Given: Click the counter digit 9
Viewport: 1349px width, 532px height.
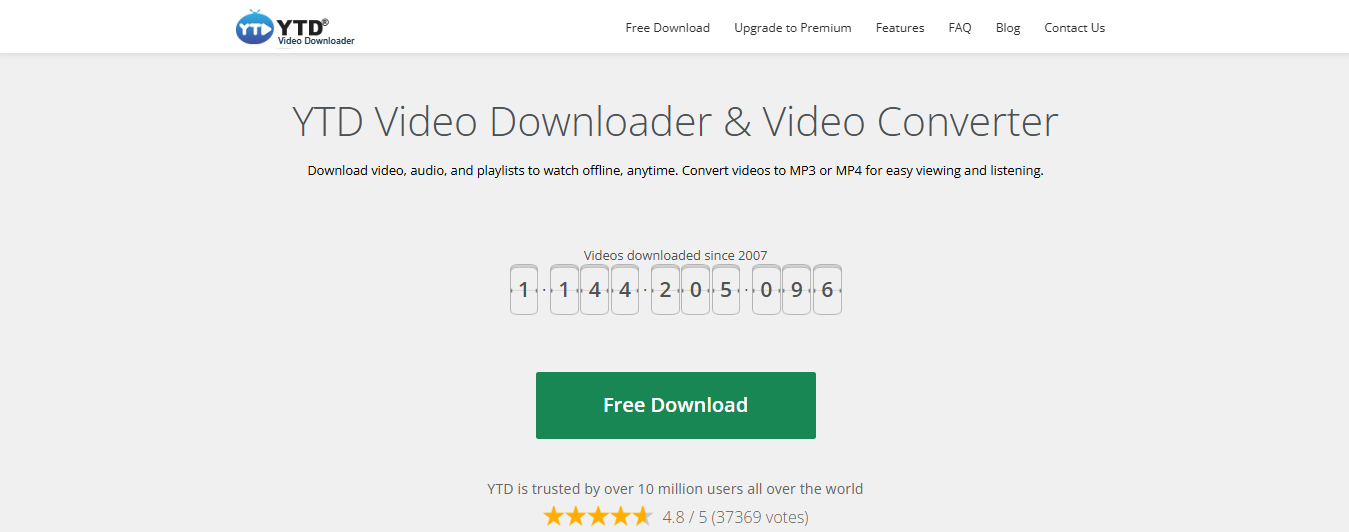Looking at the screenshot, I should tap(797, 290).
